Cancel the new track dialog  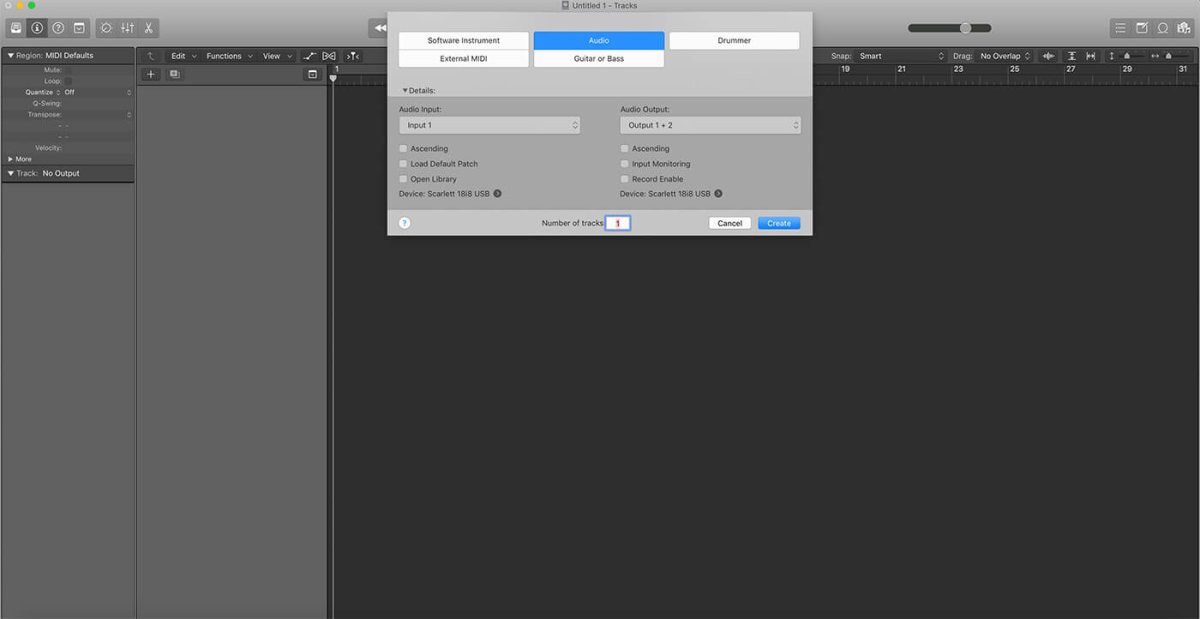(729, 223)
